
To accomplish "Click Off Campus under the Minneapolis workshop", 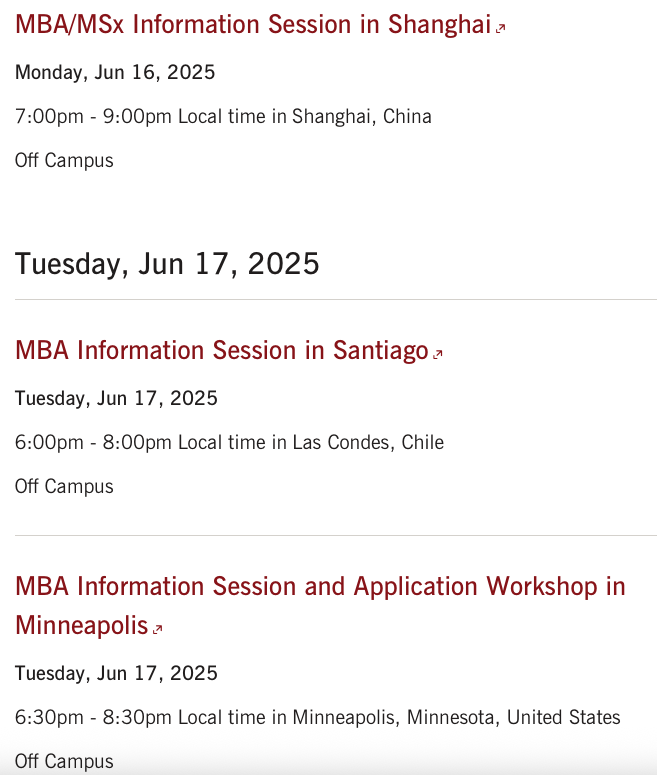I will tap(64, 762).
